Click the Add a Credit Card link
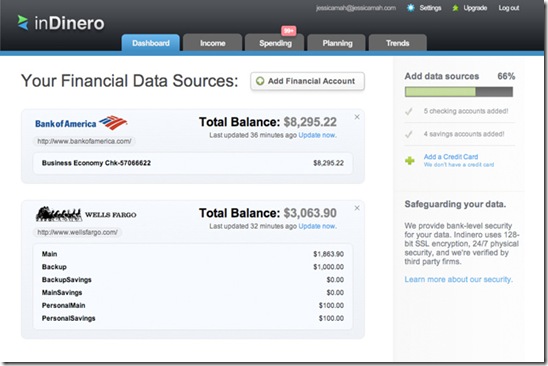 [x=451, y=157]
